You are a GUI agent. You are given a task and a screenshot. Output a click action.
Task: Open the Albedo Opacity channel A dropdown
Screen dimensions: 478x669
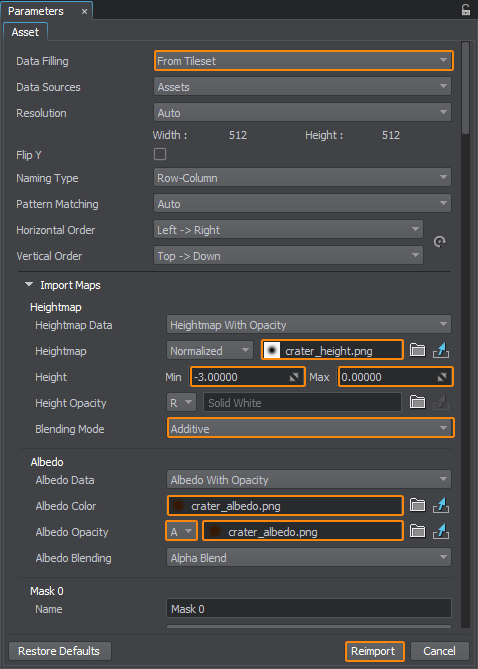(x=181, y=532)
